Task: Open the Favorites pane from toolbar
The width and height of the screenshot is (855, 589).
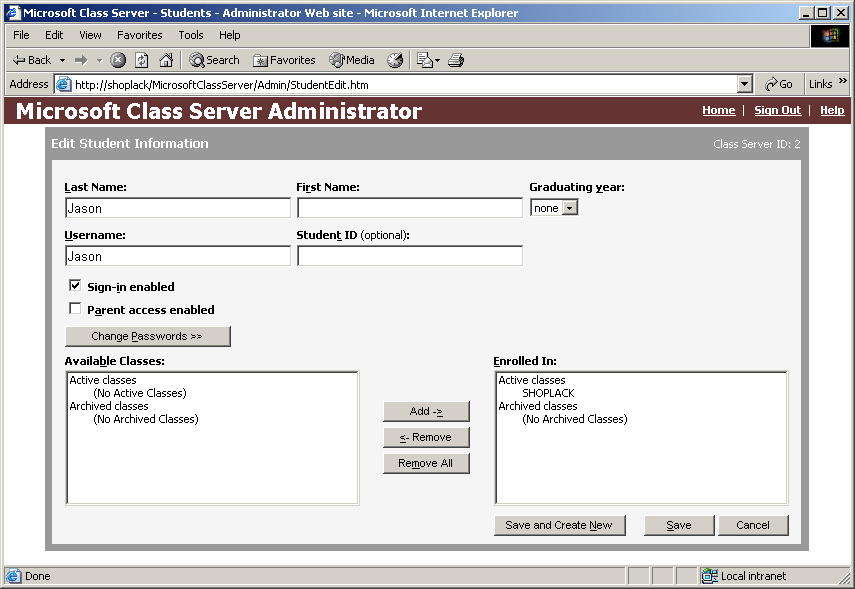Action: 284,60
